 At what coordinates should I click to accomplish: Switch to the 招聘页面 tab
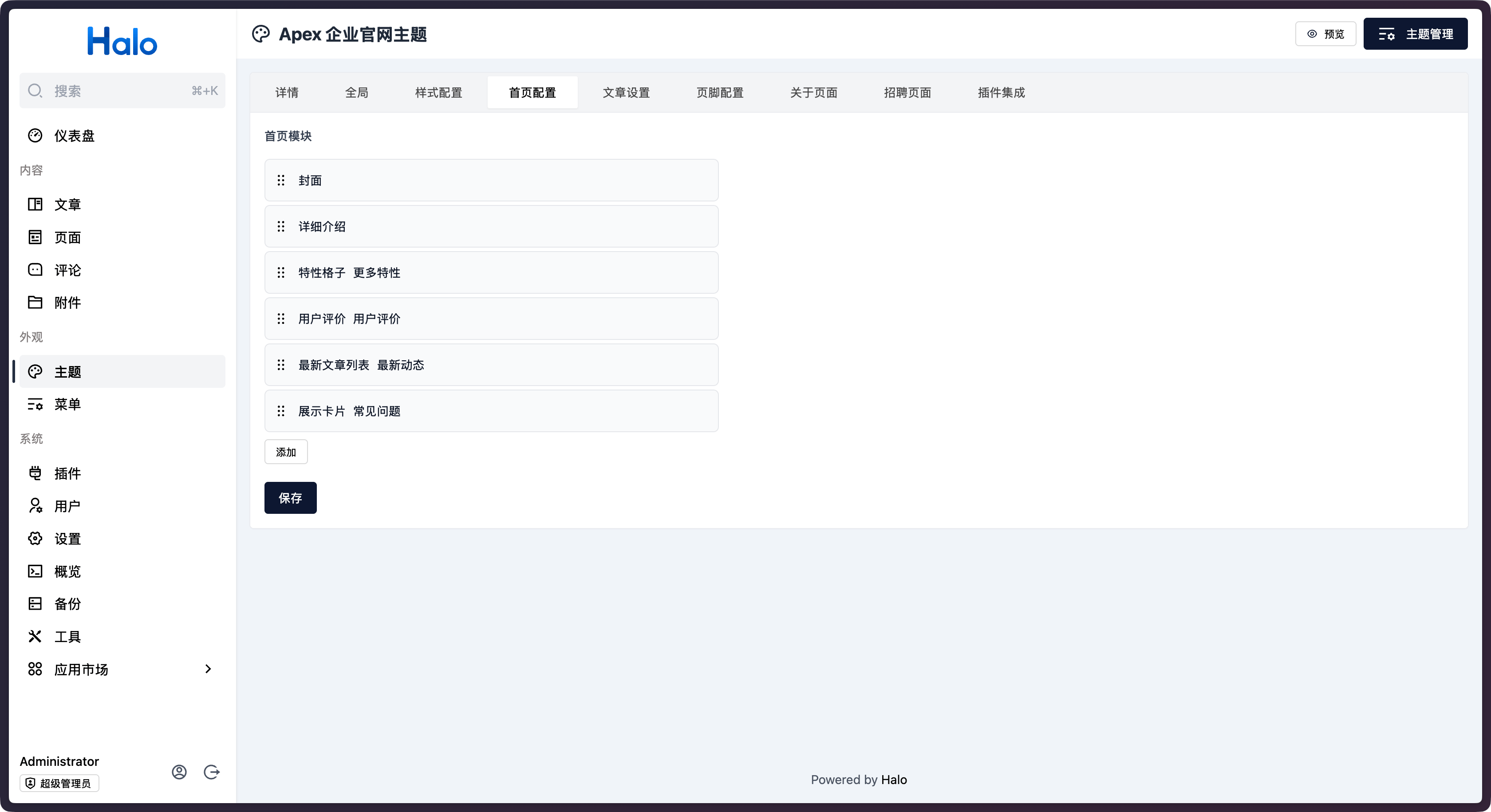[907, 92]
